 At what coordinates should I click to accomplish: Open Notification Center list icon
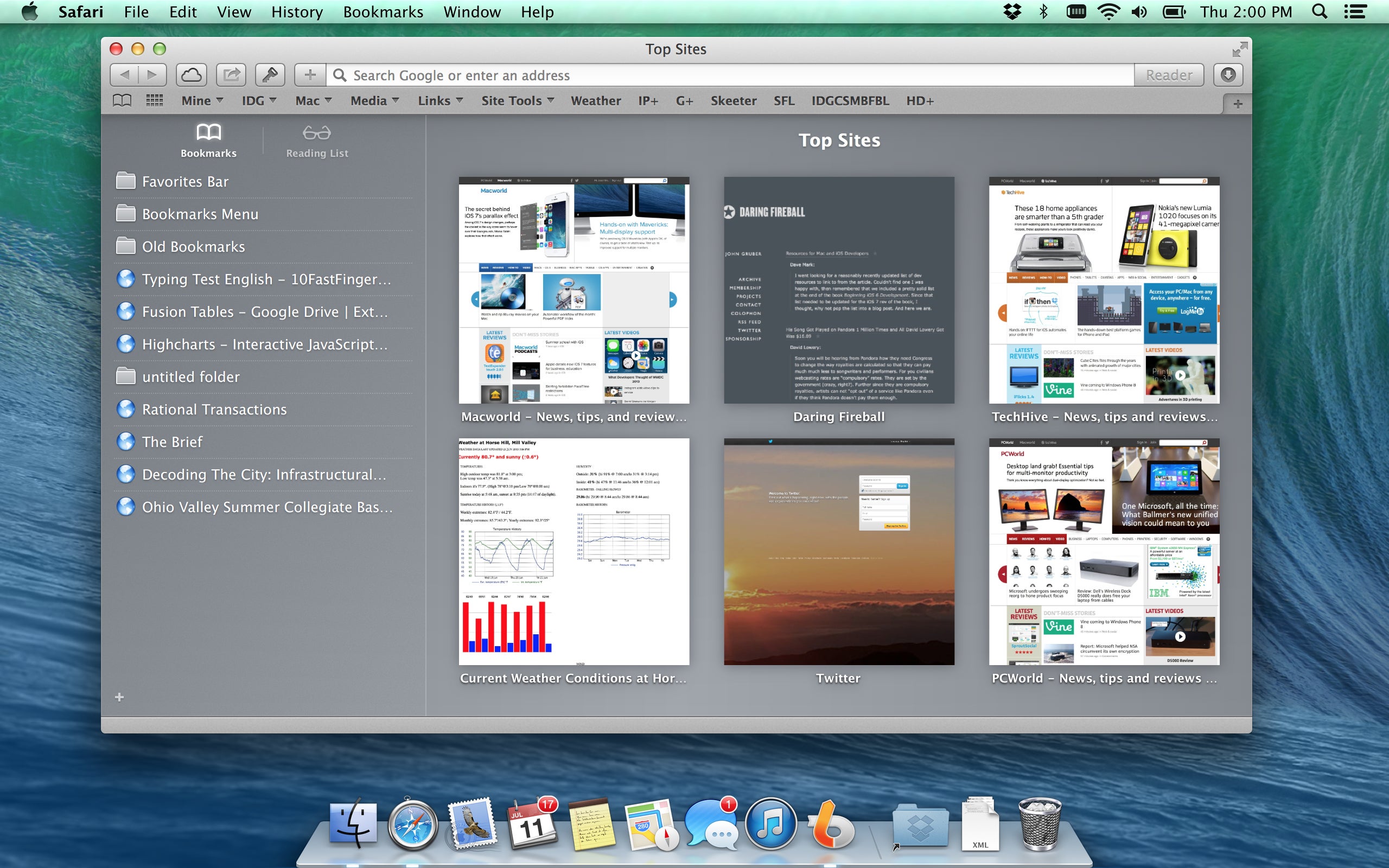point(1355,11)
